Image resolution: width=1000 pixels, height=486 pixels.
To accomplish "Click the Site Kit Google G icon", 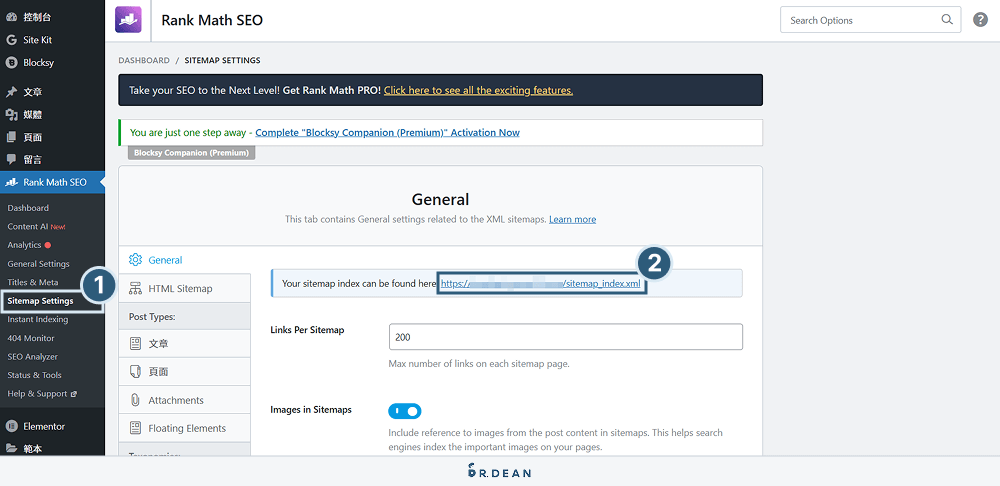I will tap(11, 40).
